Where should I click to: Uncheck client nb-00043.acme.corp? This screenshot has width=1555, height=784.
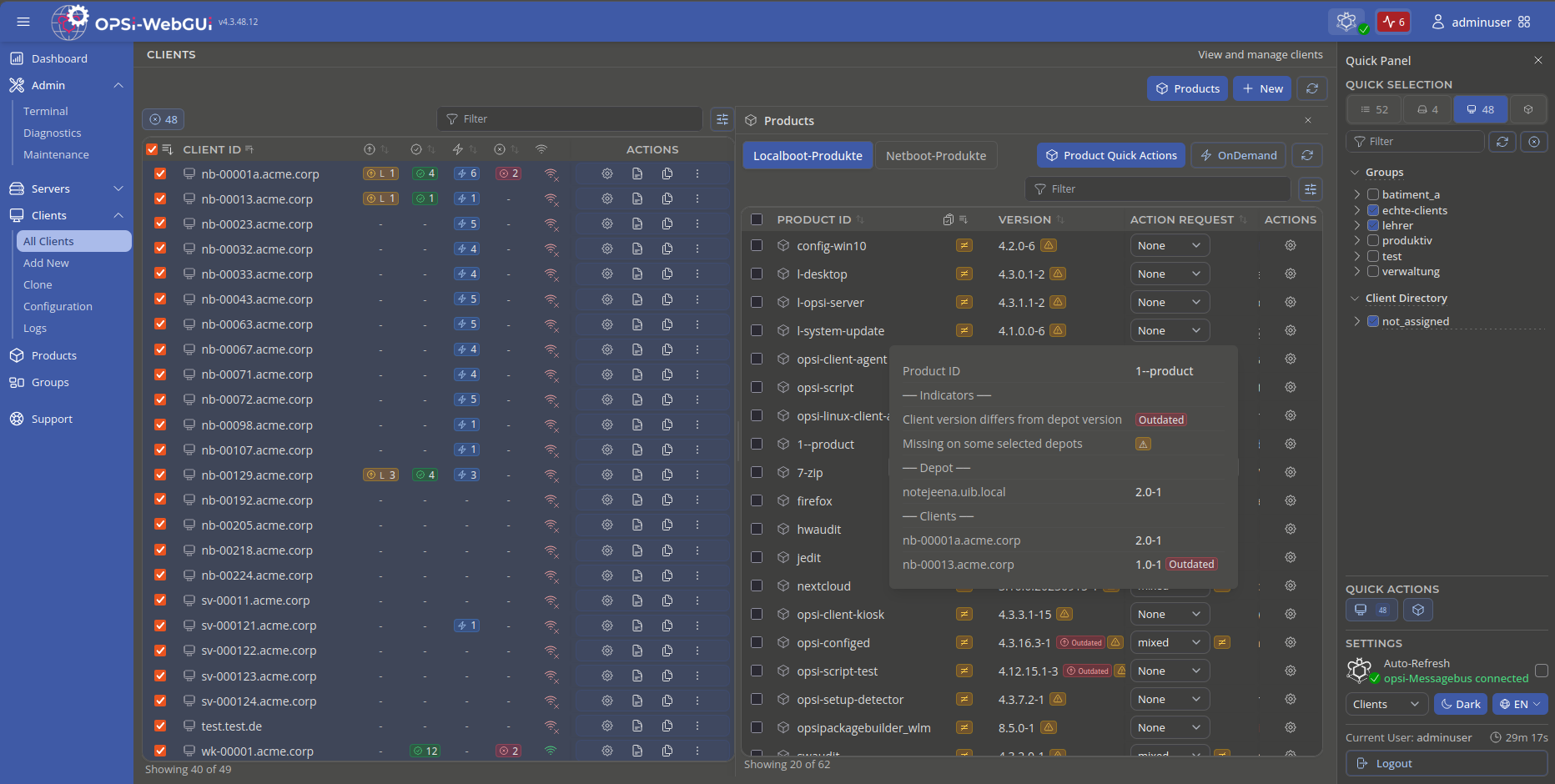click(x=160, y=299)
